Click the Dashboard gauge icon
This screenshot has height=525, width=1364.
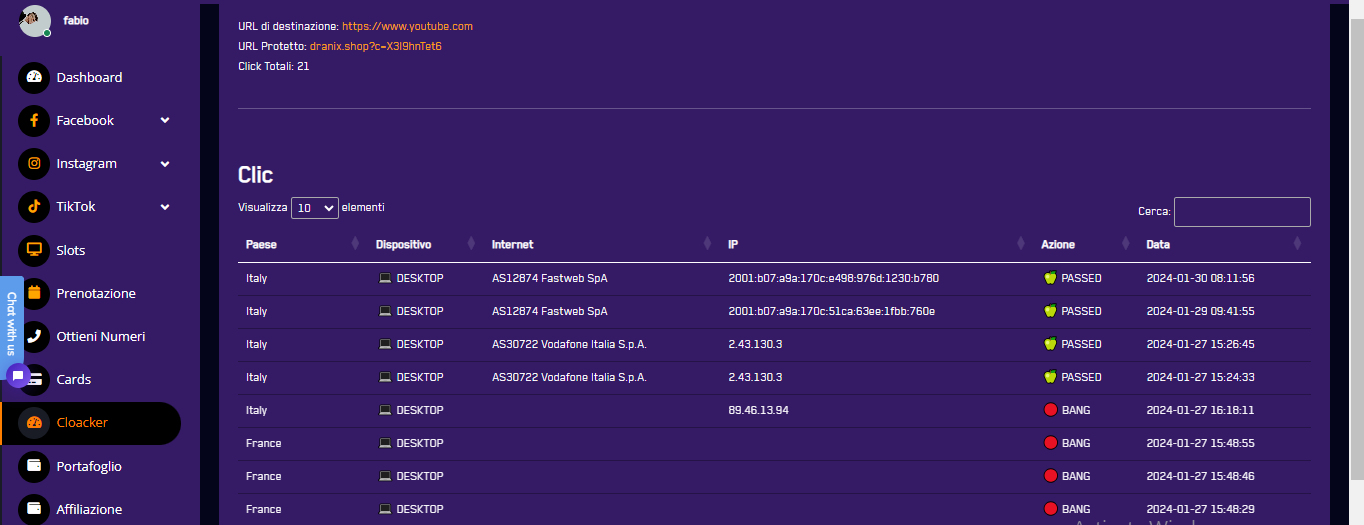point(34,77)
